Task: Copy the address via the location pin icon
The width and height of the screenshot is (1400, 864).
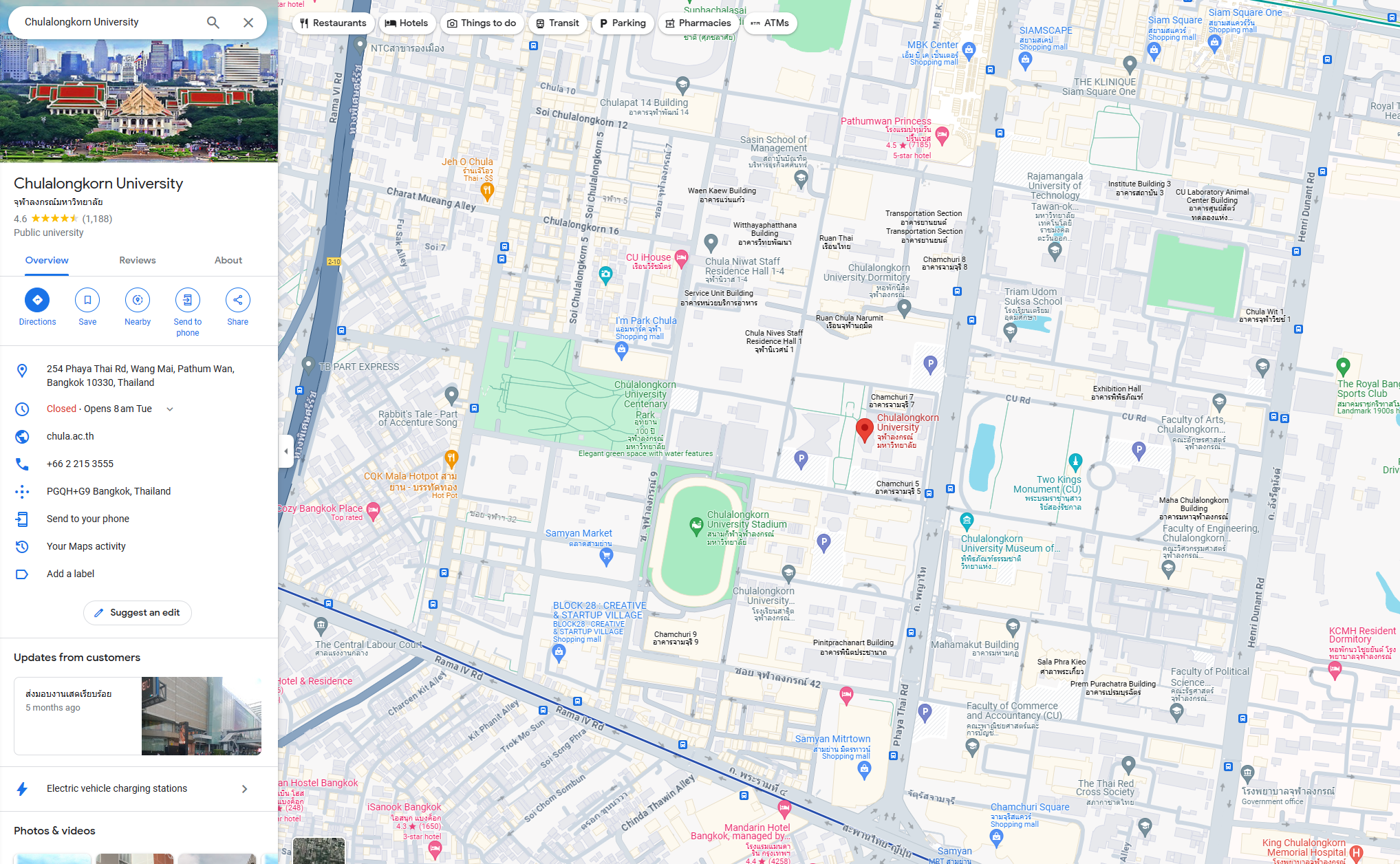Action: click(22, 371)
